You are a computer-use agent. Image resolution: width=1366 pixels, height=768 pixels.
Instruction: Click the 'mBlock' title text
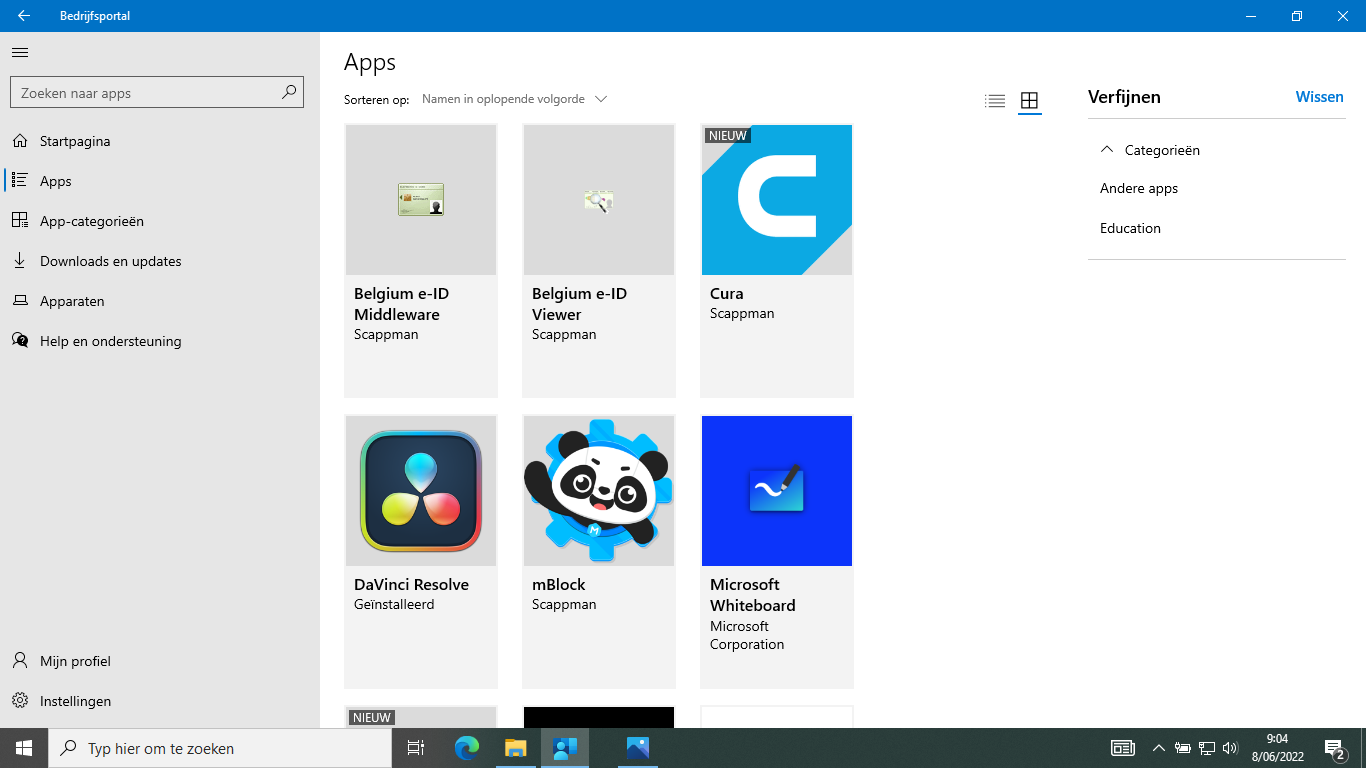pos(559,585)
